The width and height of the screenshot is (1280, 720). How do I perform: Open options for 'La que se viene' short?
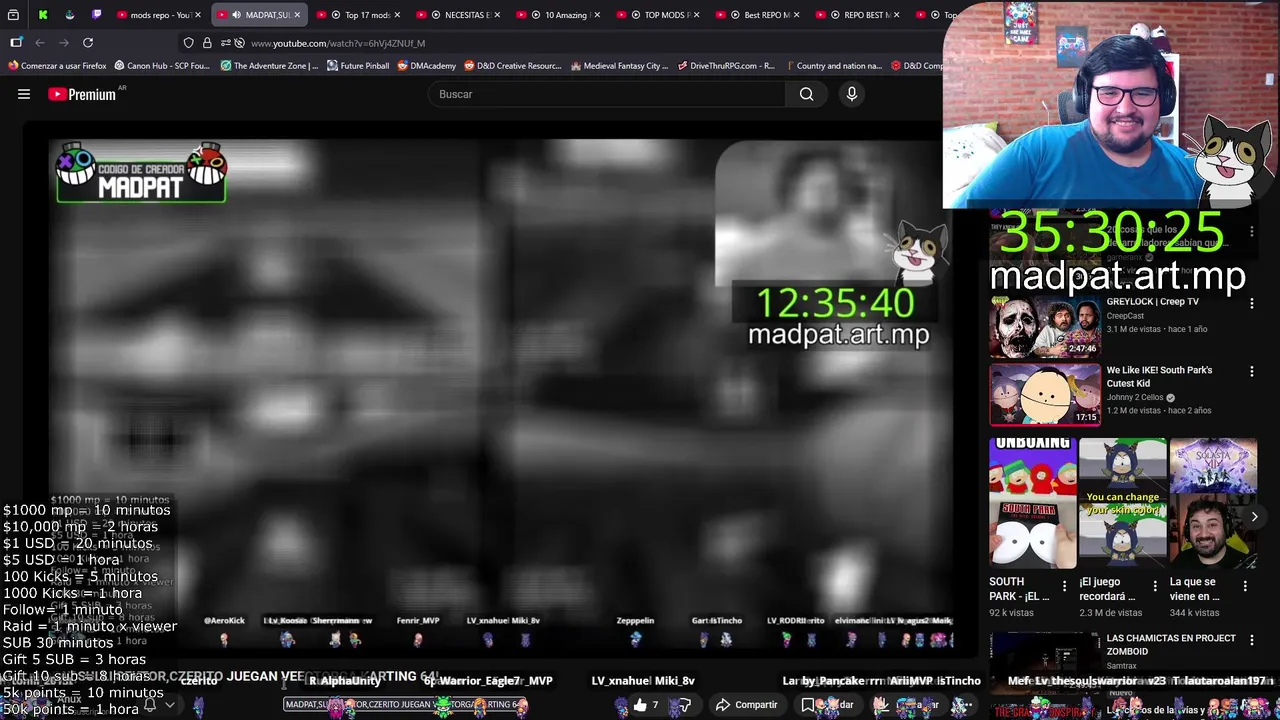(x=1245, y=586)
